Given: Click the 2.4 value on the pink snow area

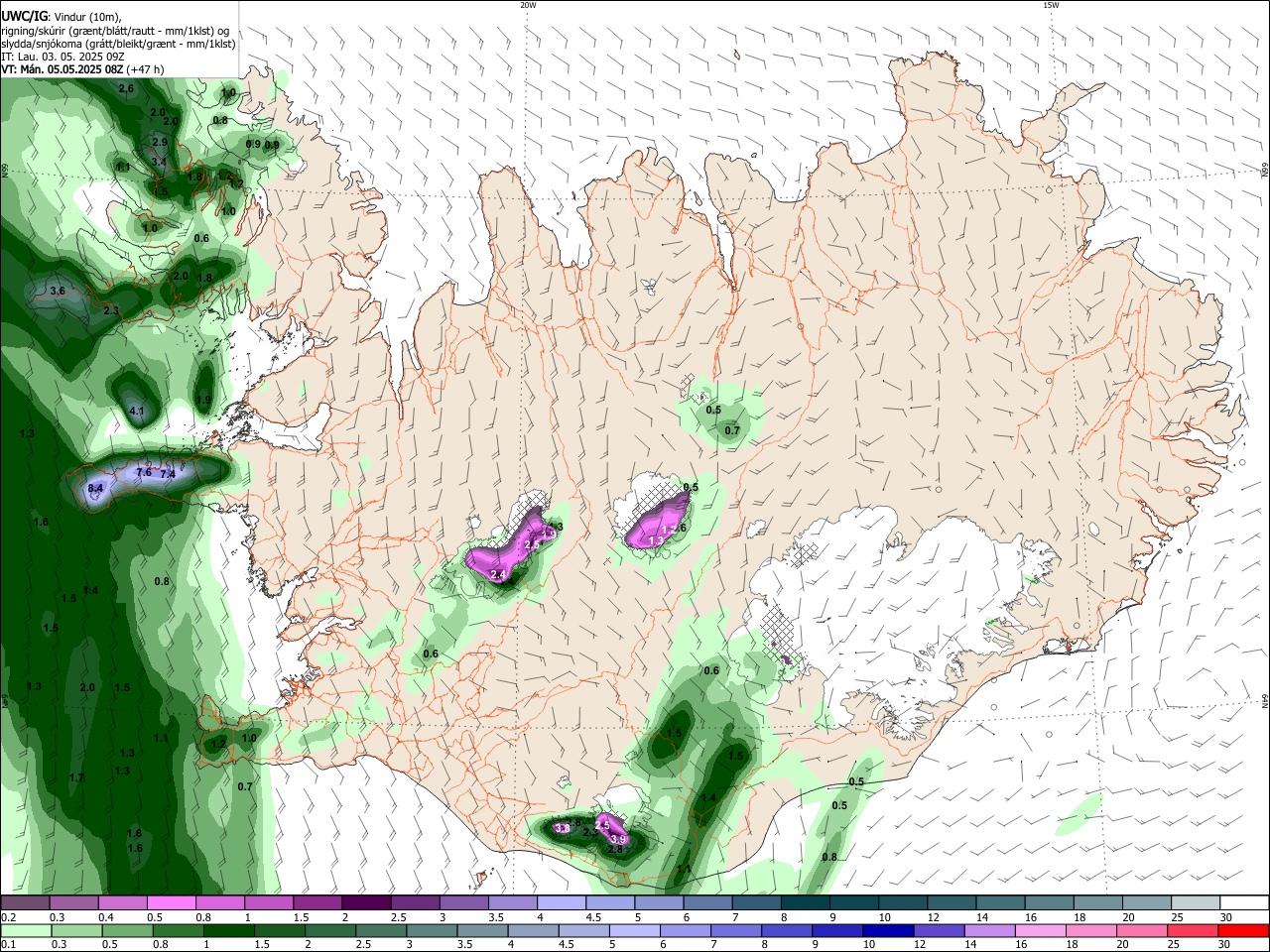Looking at the screenshot, I should coord(498,575).
